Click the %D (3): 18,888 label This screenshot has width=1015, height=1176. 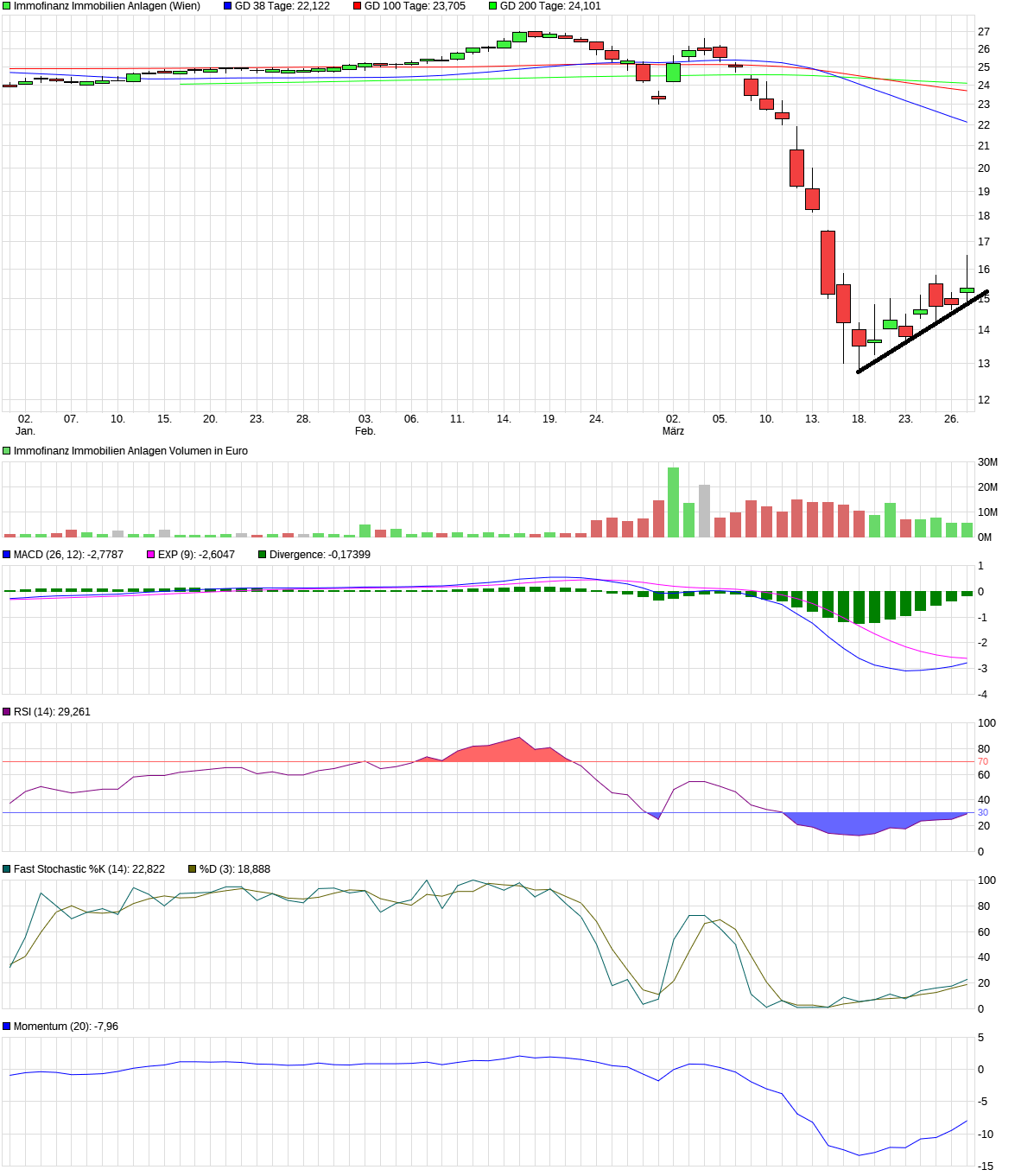click(235, 869)
